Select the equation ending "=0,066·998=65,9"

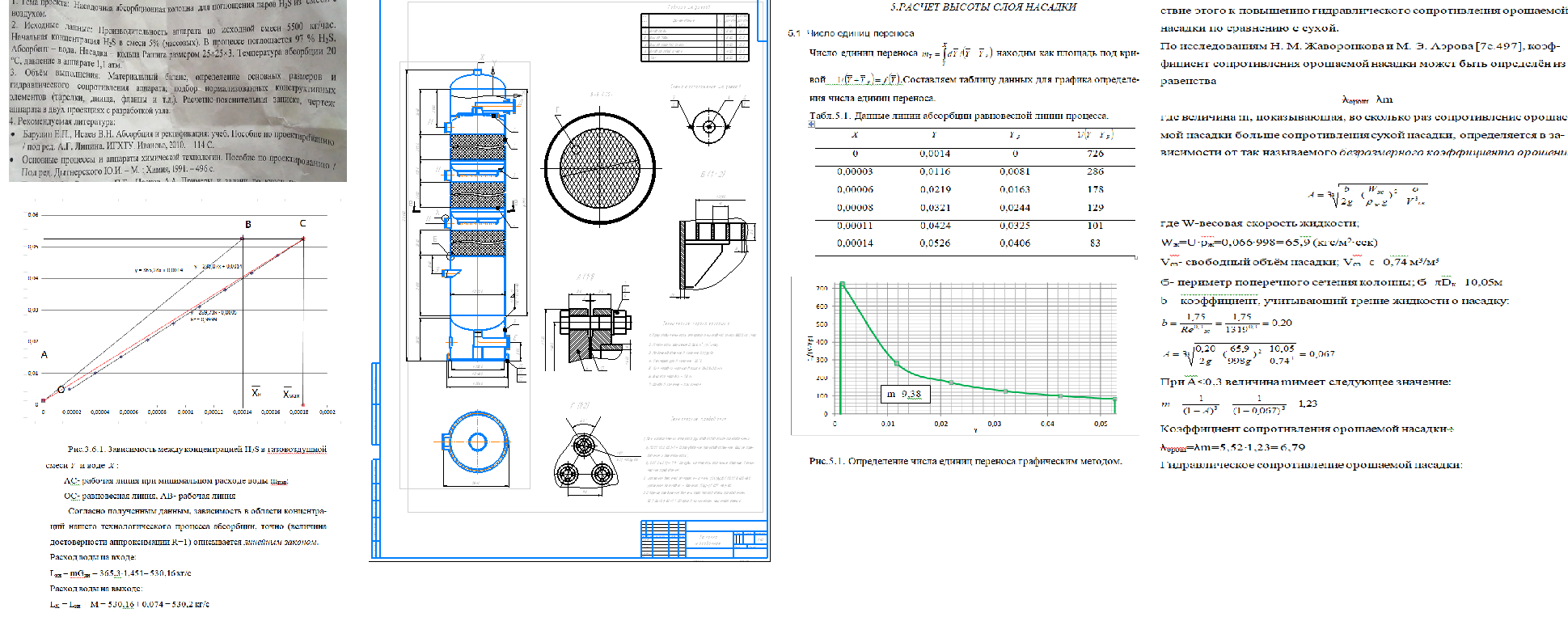(1268, 242)
